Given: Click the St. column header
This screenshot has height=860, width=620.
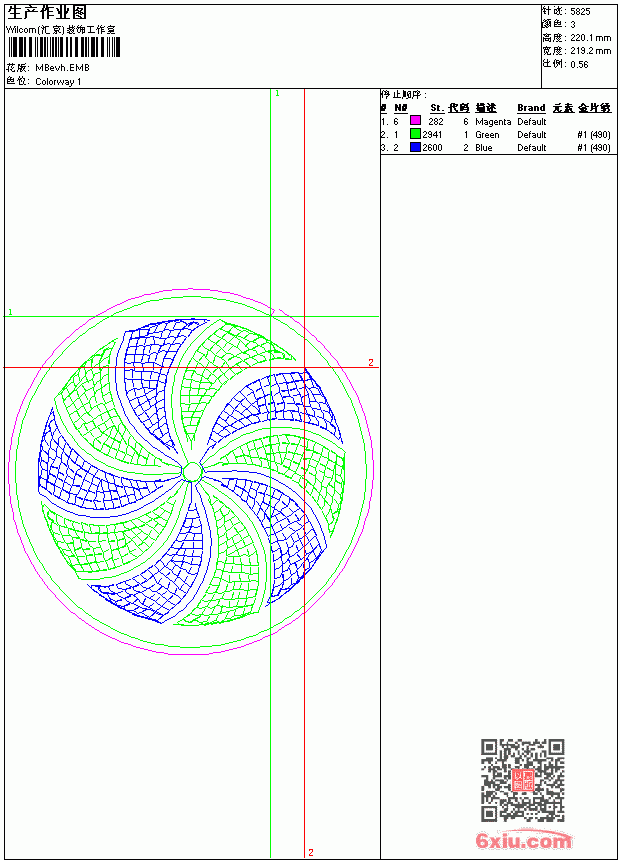Looking at the screenshot, I should pos(437,108).
